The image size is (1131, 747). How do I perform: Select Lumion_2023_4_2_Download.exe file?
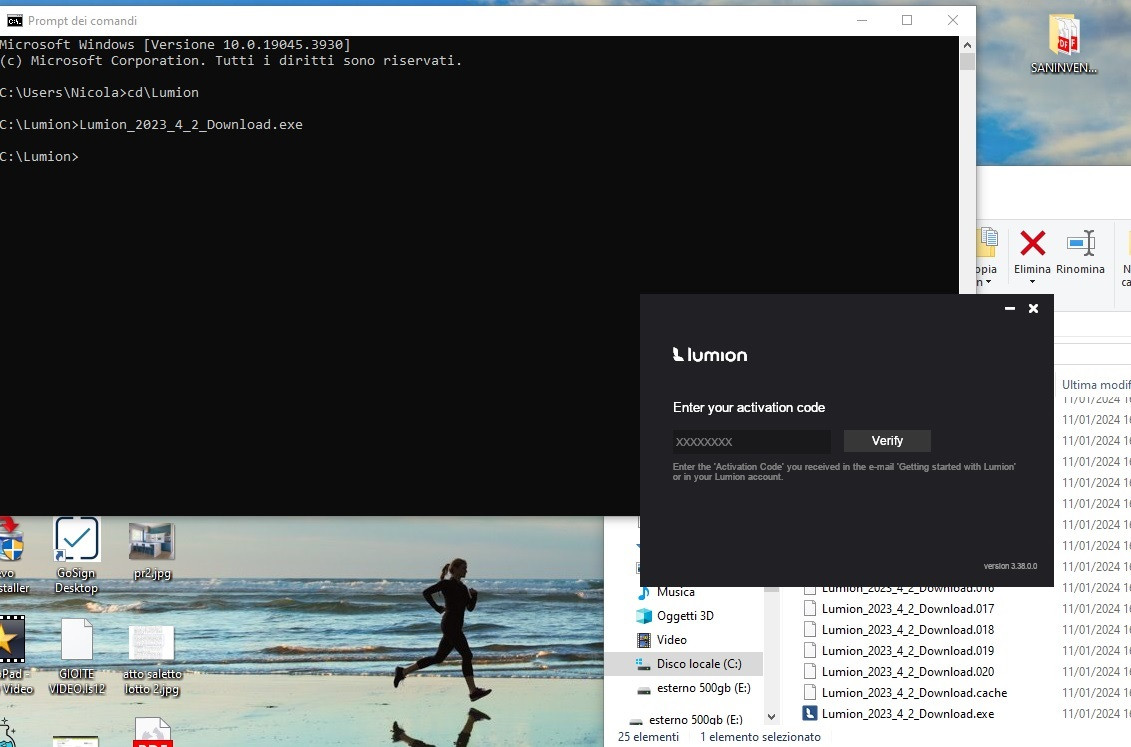[907, 713]
